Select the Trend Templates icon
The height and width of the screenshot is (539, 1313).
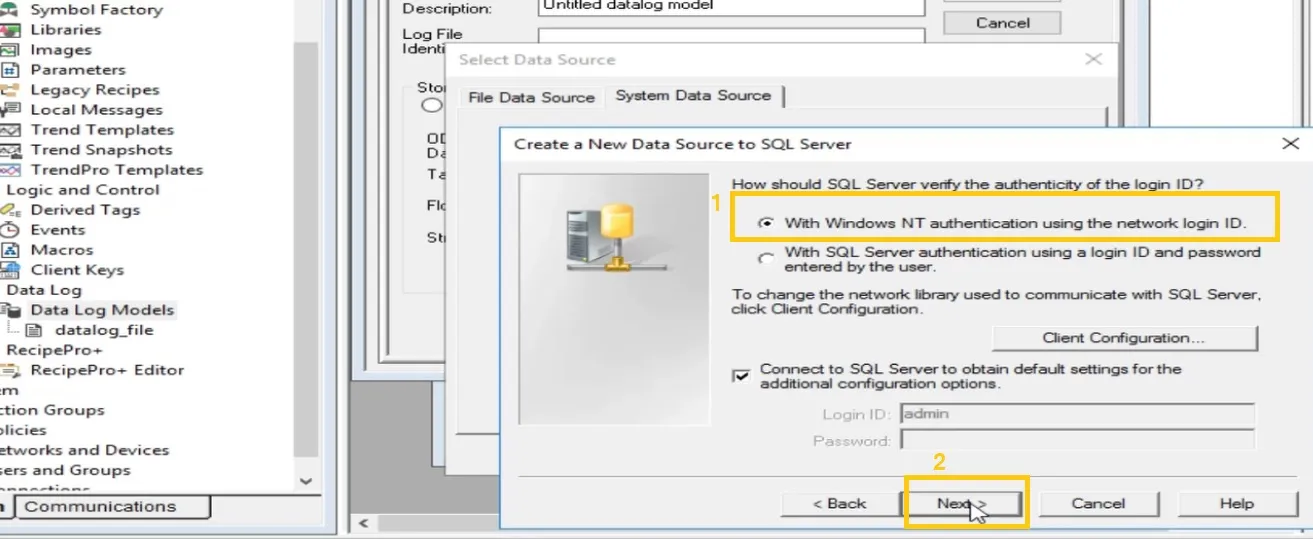[x=10, y=130]
